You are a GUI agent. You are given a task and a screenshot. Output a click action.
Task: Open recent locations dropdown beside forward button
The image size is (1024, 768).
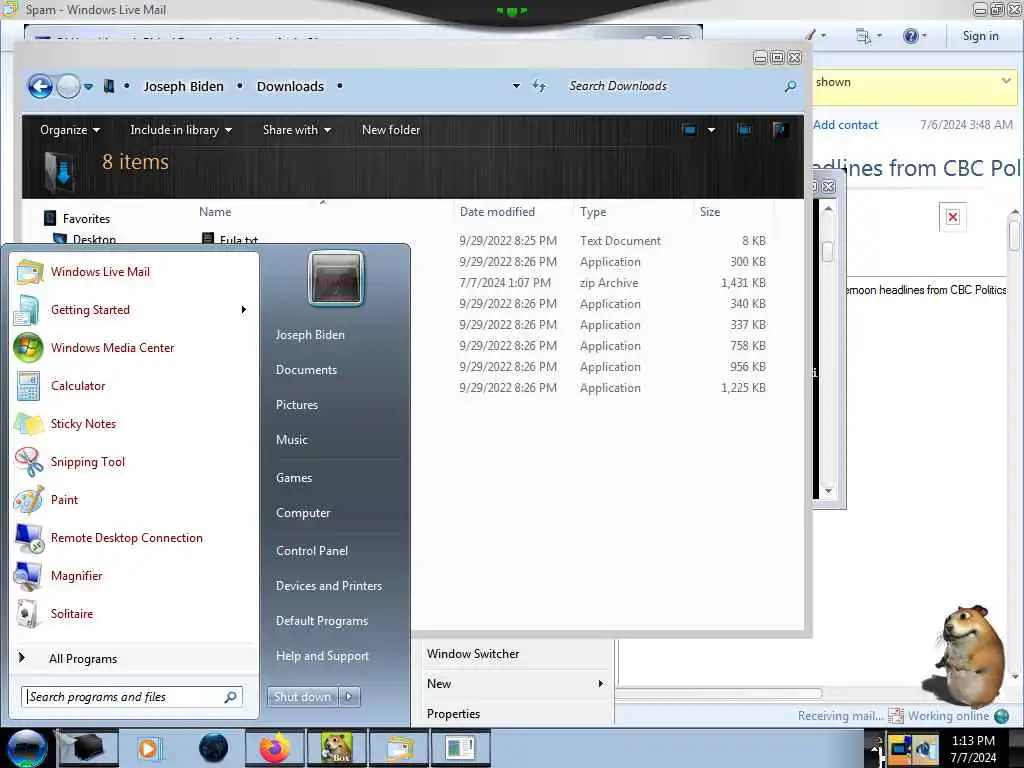pyautogui.click(x=88, y=86)
